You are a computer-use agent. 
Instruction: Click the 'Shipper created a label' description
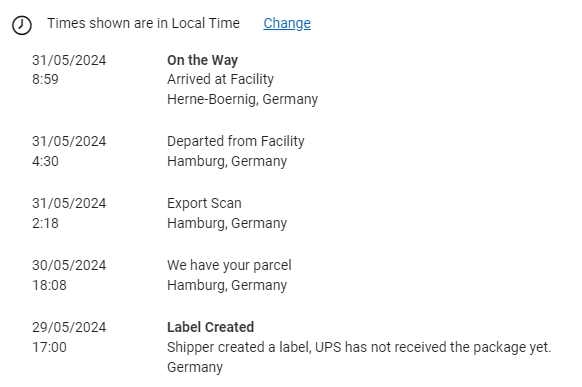[359, 347]
